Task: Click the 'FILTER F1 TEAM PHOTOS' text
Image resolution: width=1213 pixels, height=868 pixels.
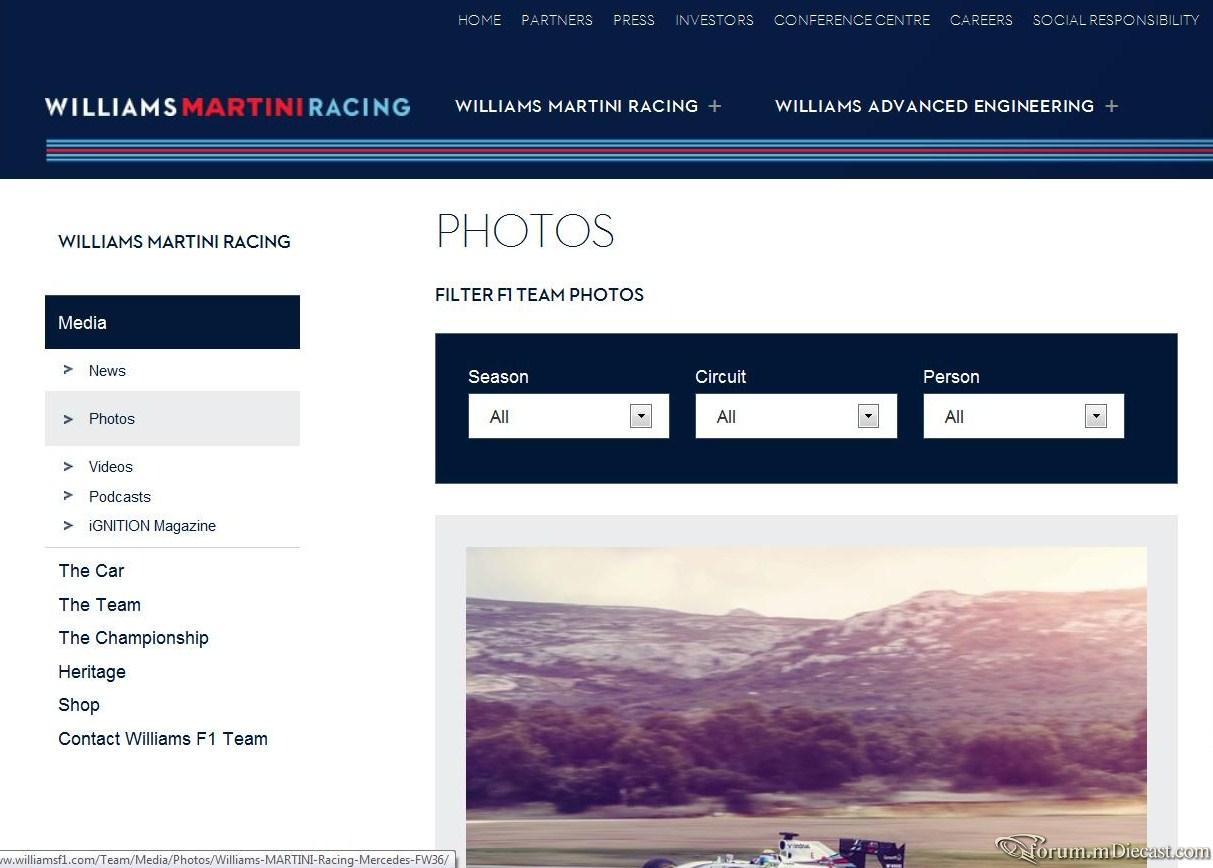Action: coord(539,295)
